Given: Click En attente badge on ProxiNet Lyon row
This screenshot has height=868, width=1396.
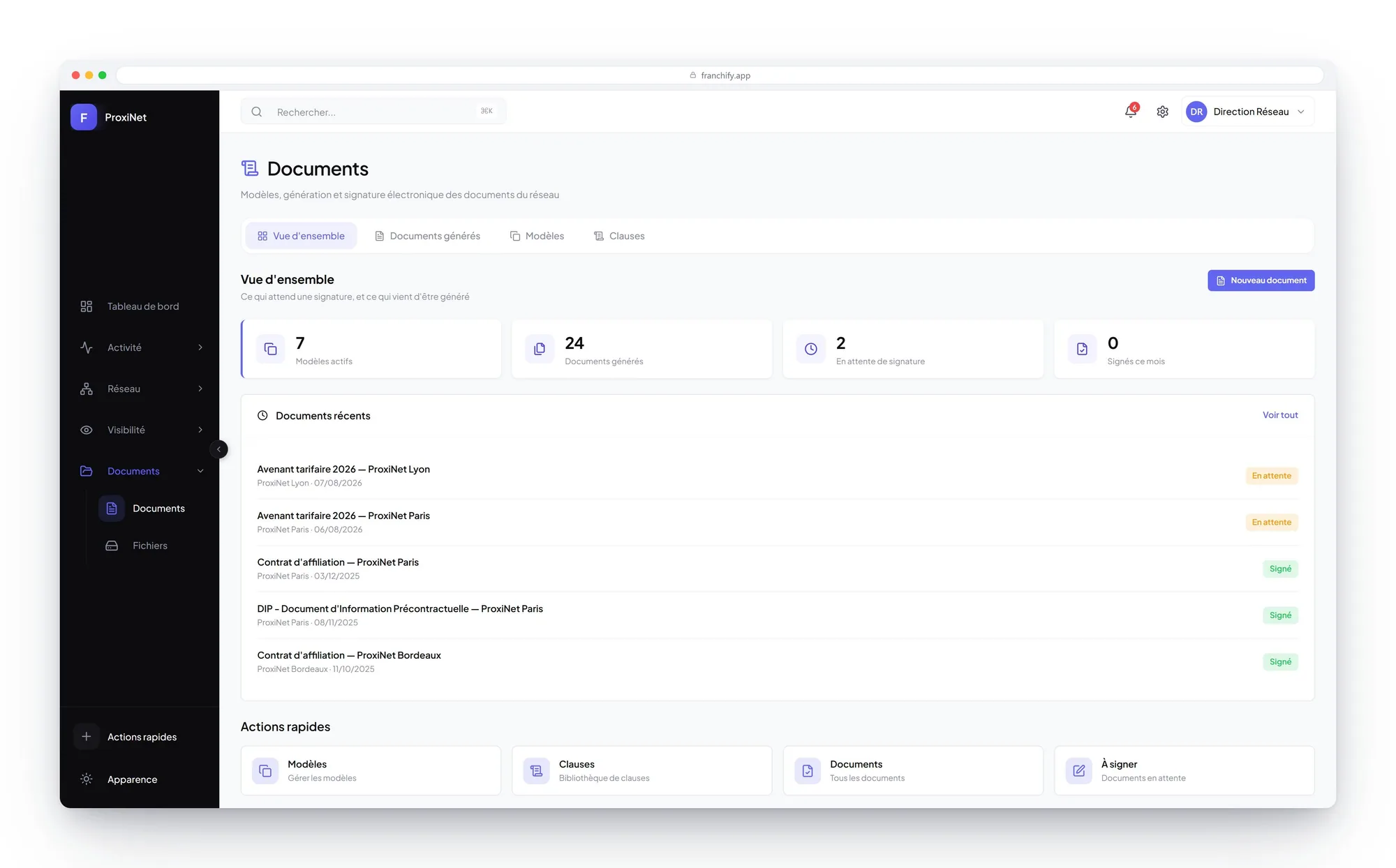Looking at the screenshot, I should tap(1272, 476).
